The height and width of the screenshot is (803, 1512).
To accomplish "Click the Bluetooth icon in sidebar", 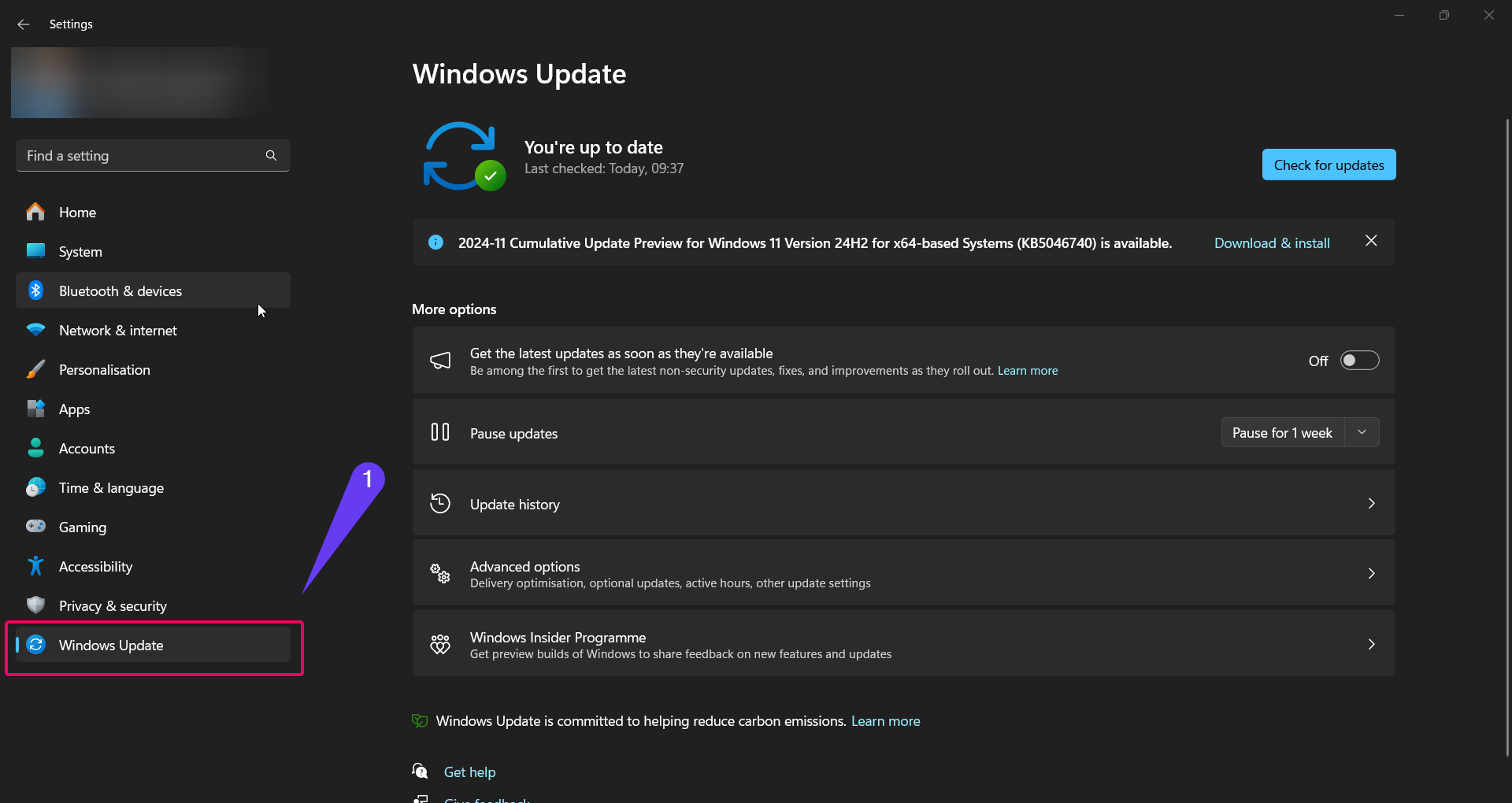I will point(35,290).
